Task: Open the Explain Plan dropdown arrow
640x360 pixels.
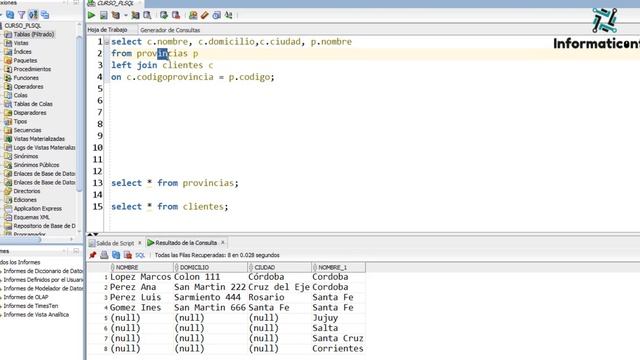Action: 126,16
